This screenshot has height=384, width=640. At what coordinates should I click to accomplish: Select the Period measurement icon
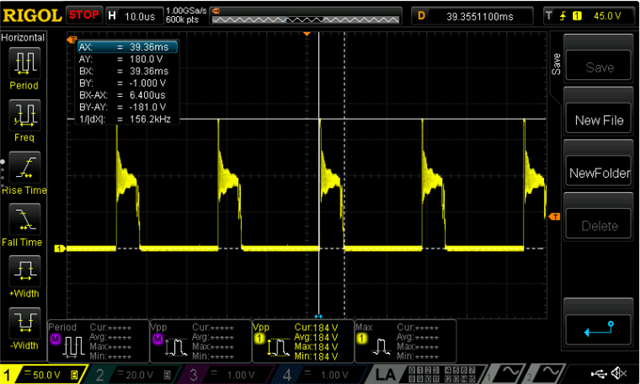coord(24,63)
